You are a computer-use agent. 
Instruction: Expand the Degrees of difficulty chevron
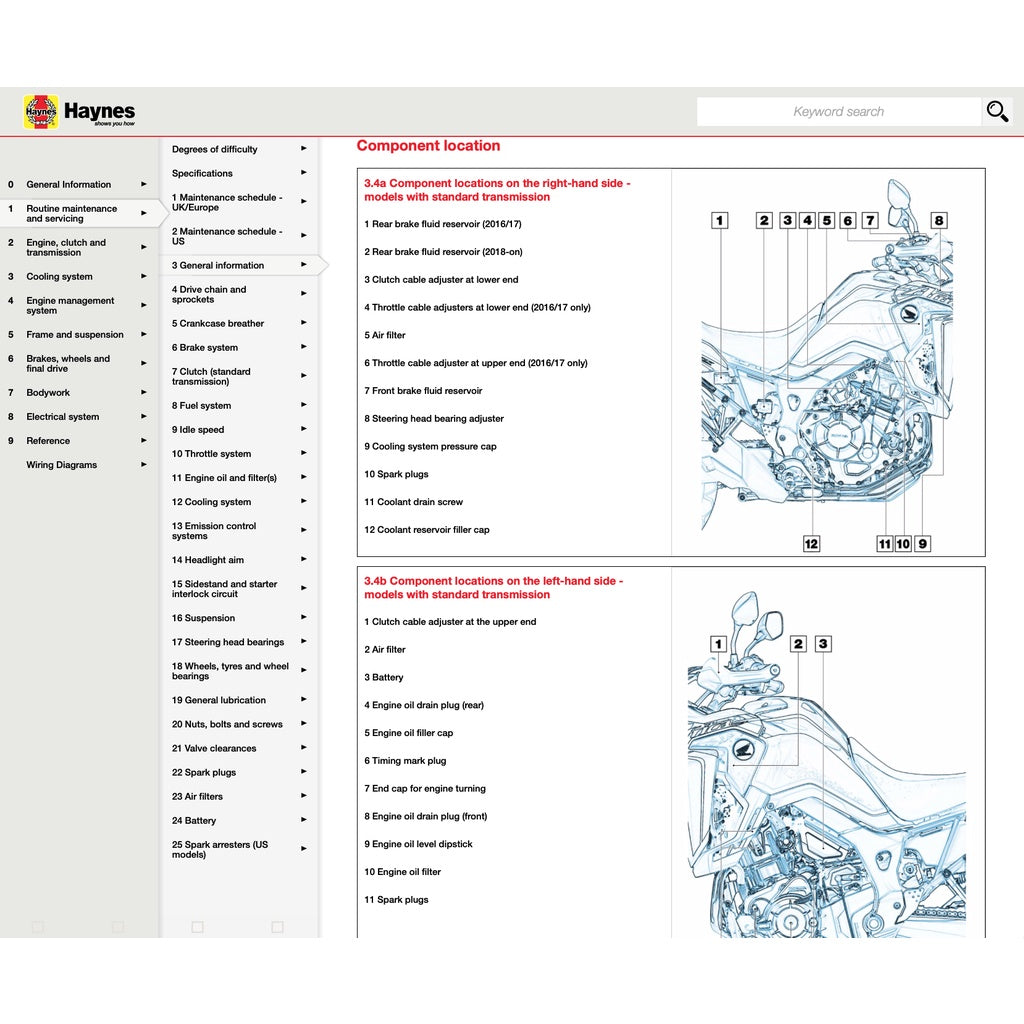click(303, 148)
